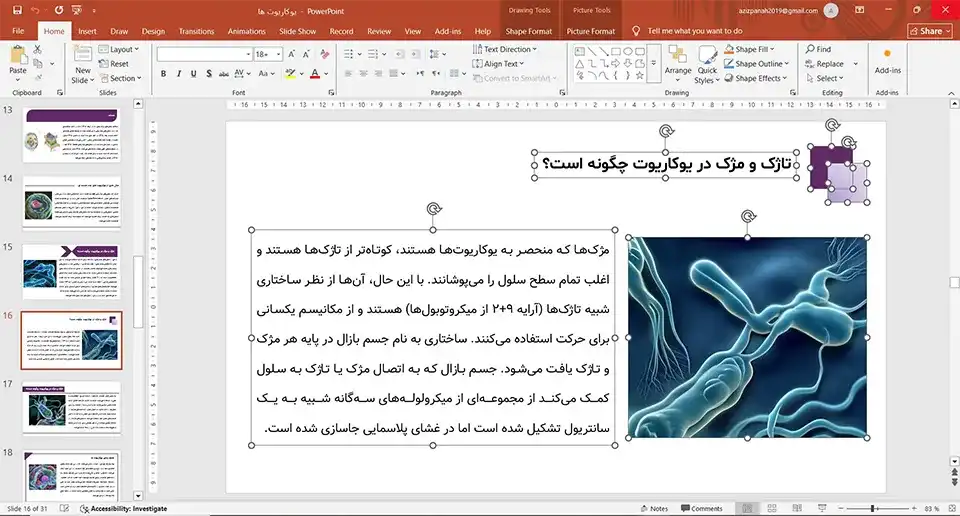Toggle text Shadow
The image size is (960, 516).
click(209, 73)
